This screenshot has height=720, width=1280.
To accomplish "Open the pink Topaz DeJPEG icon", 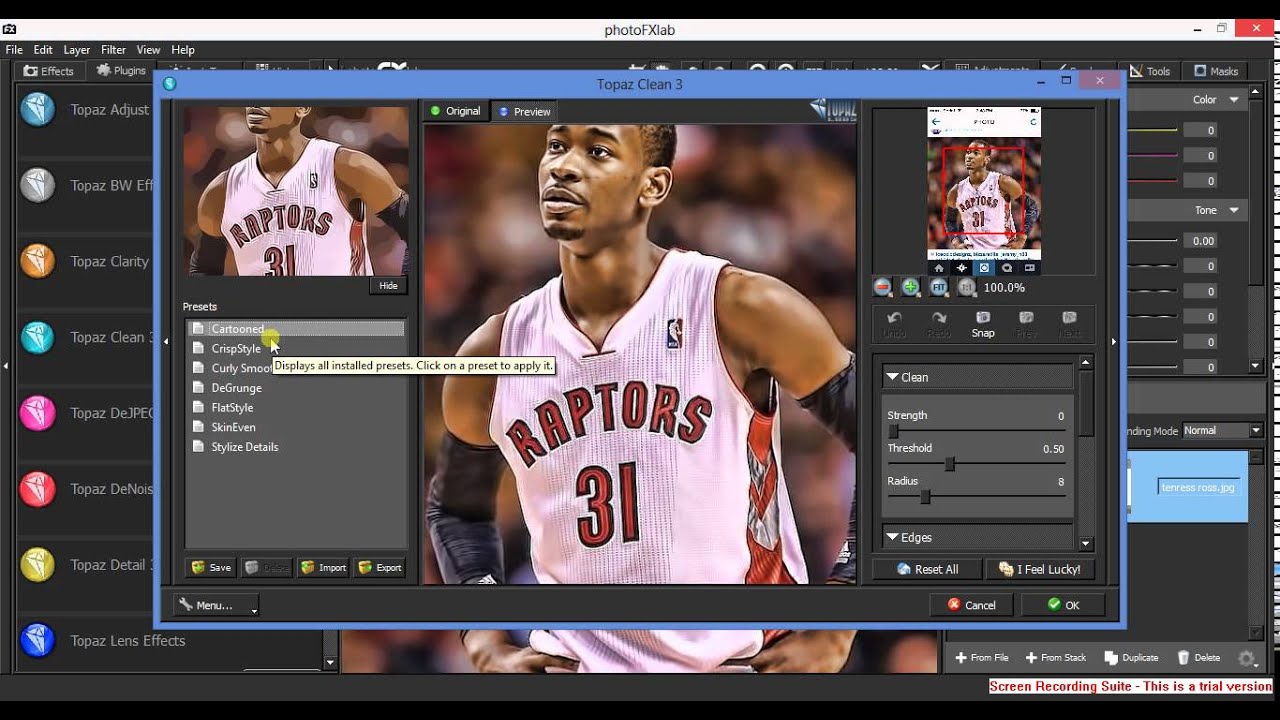I will [38, 413].
